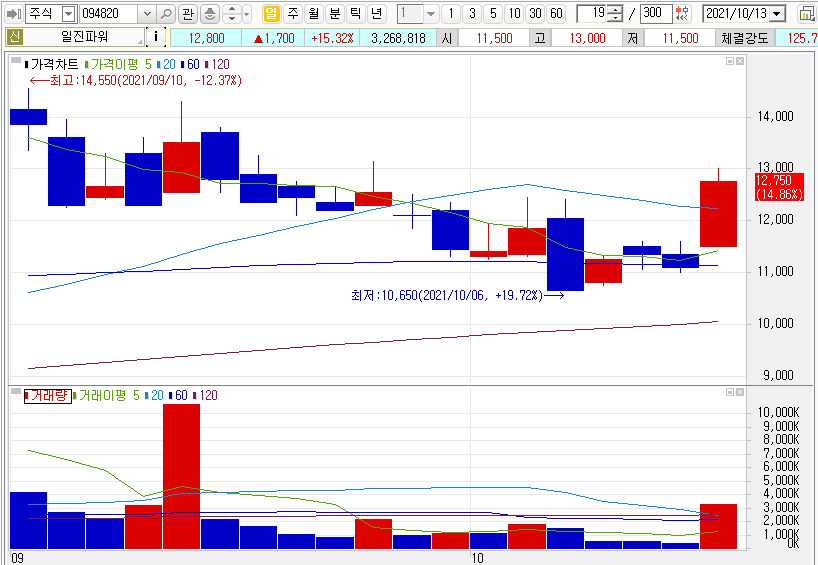
Task: Click the 최고:14,550 high annotation
Action: pyautogui.click(x=136, y=80)
